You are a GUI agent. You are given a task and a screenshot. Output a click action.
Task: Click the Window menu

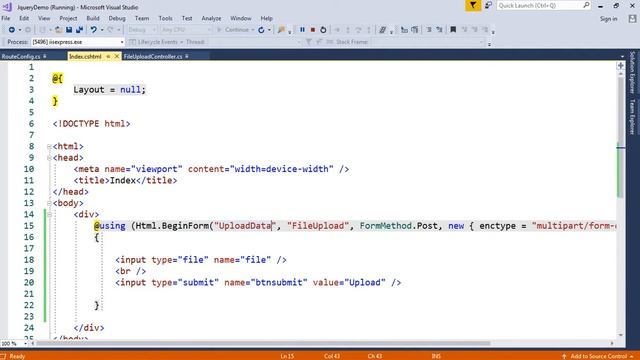click(x=240, y=18)
